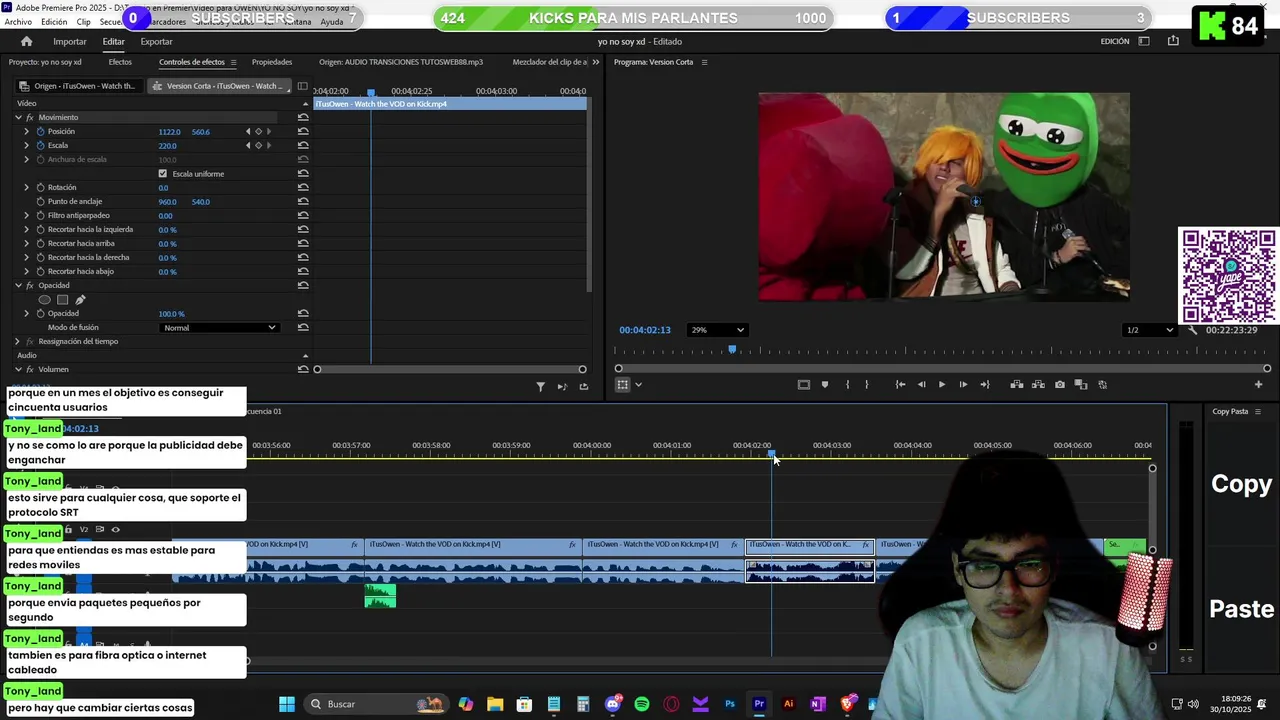Open the workspaces icon in header

tap(1144, 41)
